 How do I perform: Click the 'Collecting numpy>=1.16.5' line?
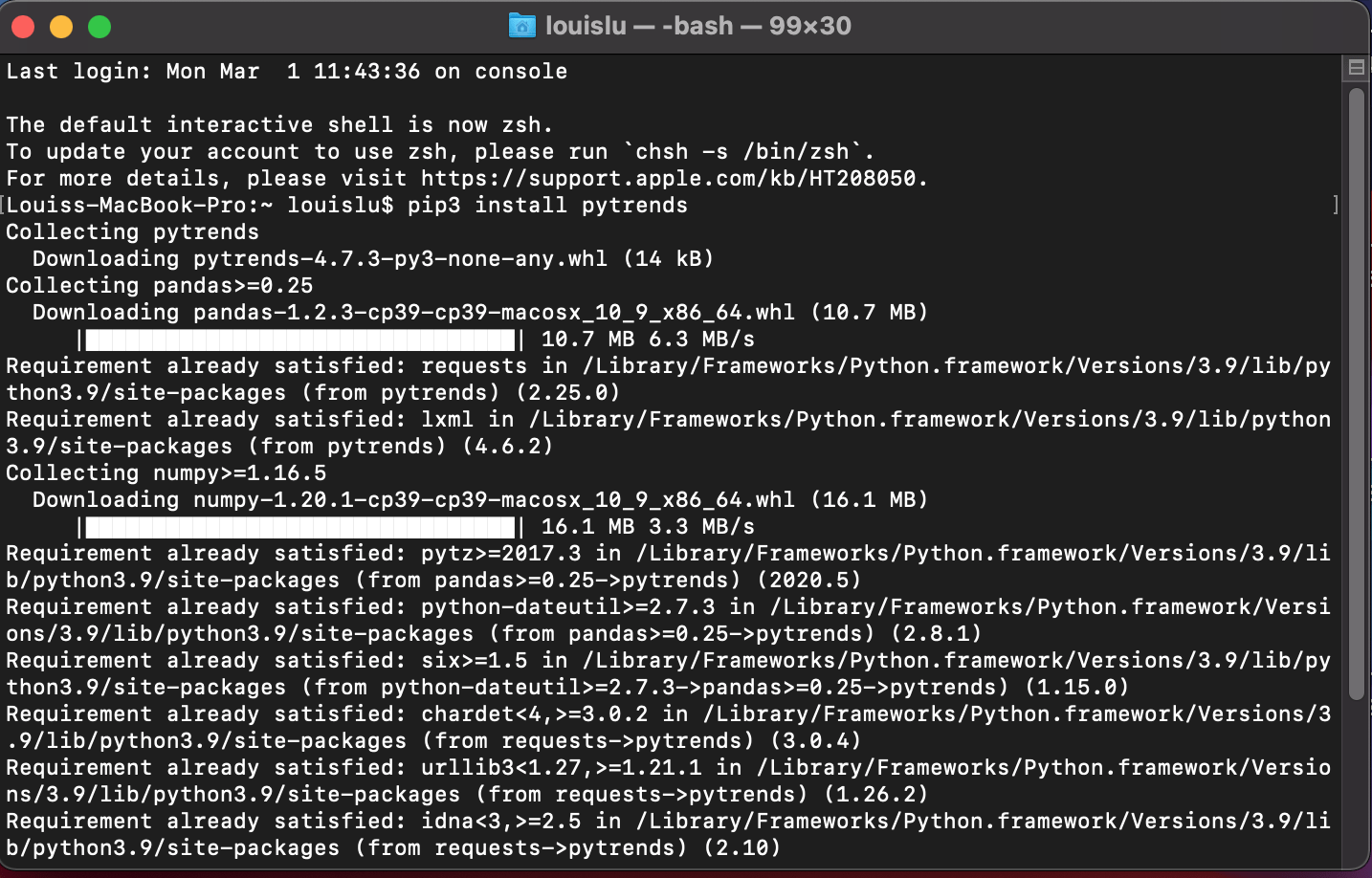(x=166, y=472)
